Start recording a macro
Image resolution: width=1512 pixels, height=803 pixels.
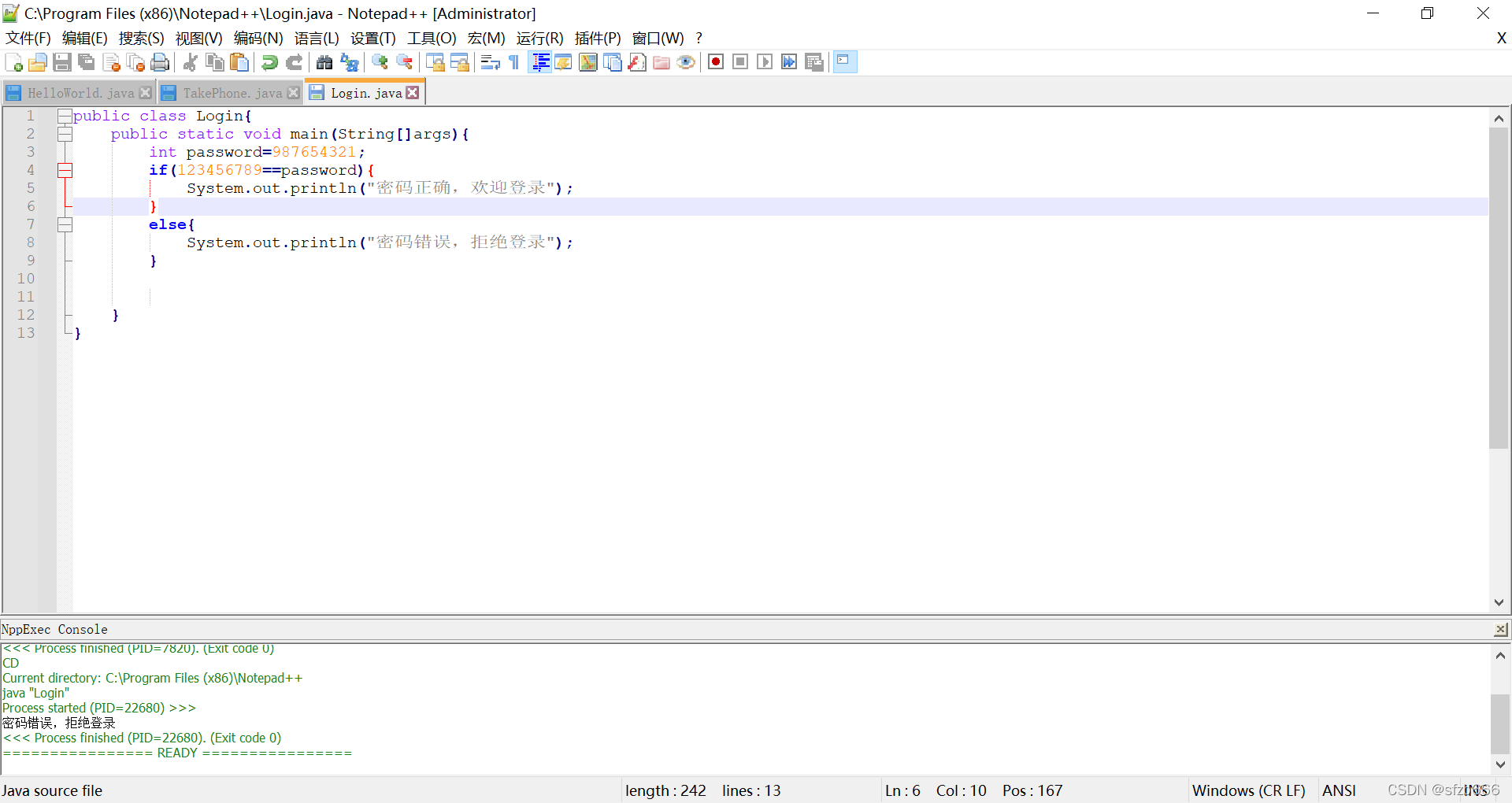(716, 62)
